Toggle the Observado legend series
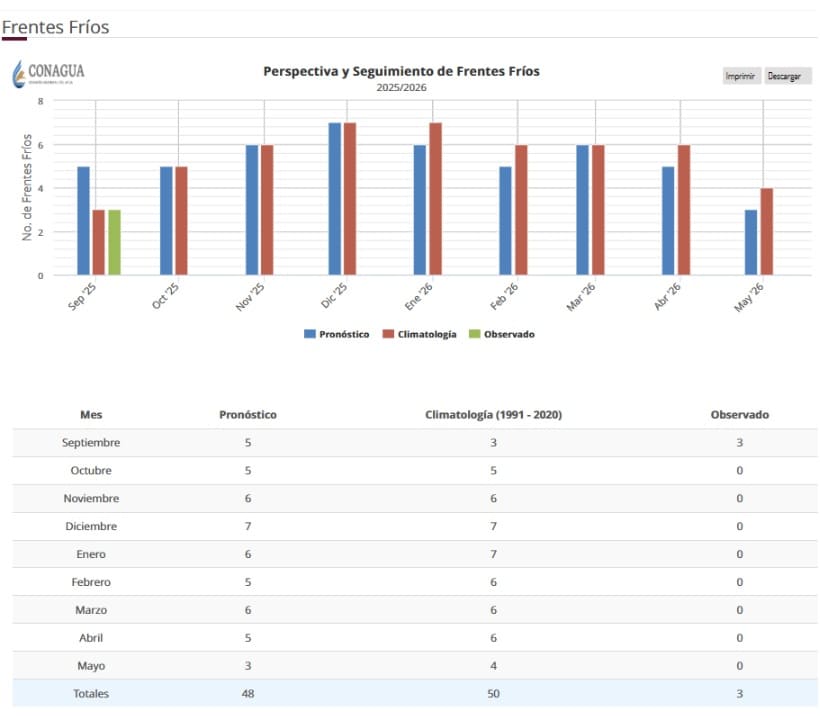Viewport: 820px width, 716px height. pos(508,334)
